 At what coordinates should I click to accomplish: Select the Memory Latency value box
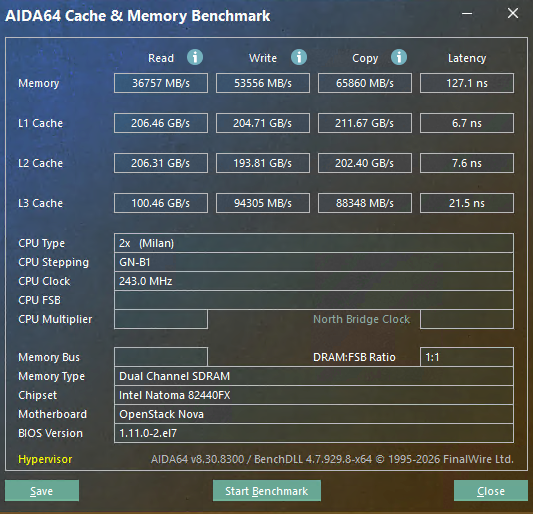(467, 83)
